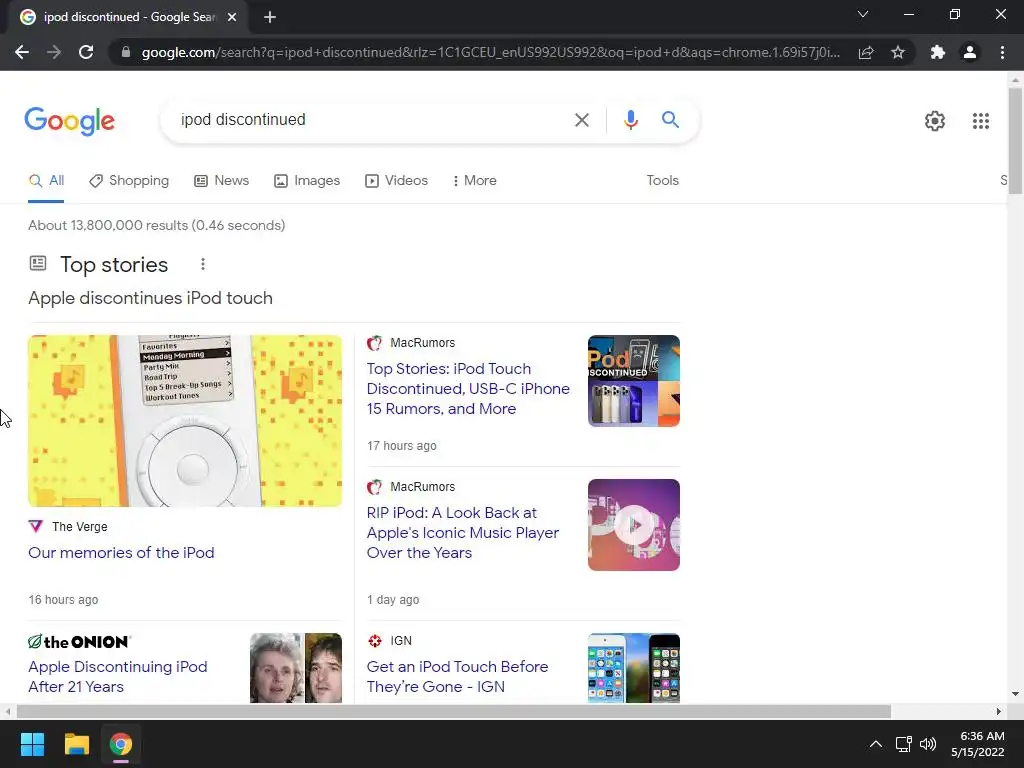This screenshot has height=768, width=1024.
Task: Click the 'The Verge' source label
Action: coord(80,526)
